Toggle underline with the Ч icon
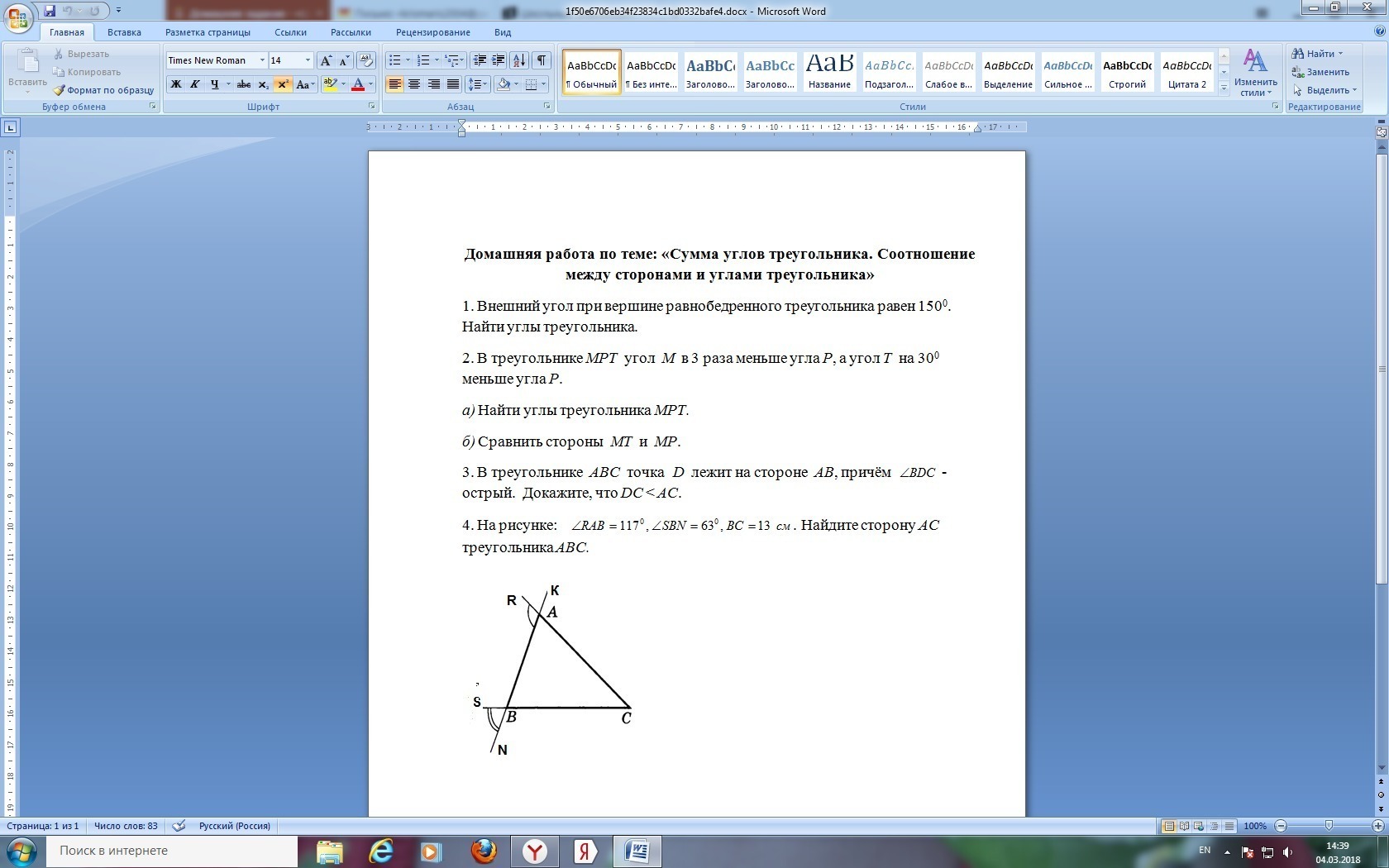Viewport: 1389px width, 868px height. pyautogui.click(x=213, y=84)
